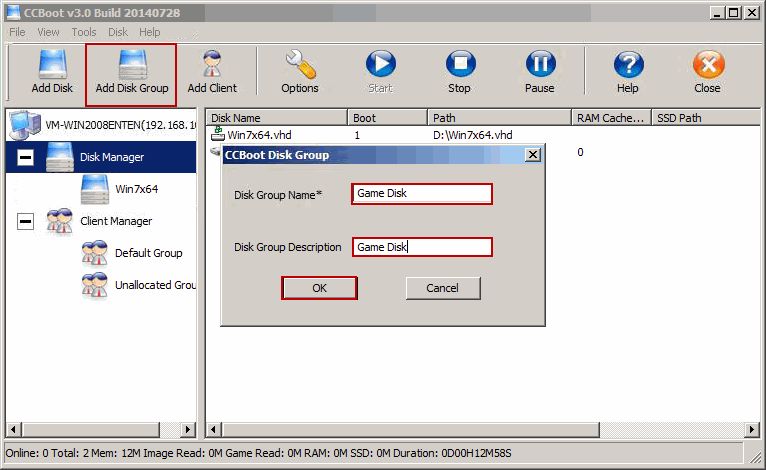The image size is (766, 470).
Task: Click the disk list's left scroll arrow
Action: click(213, 430)
